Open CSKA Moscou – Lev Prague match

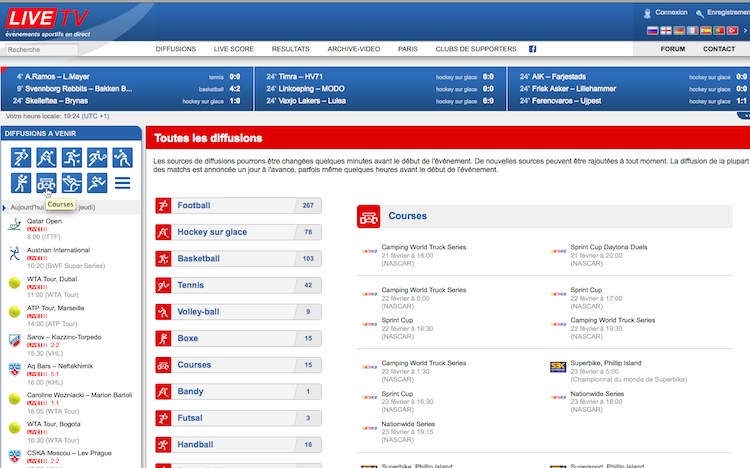69,453
